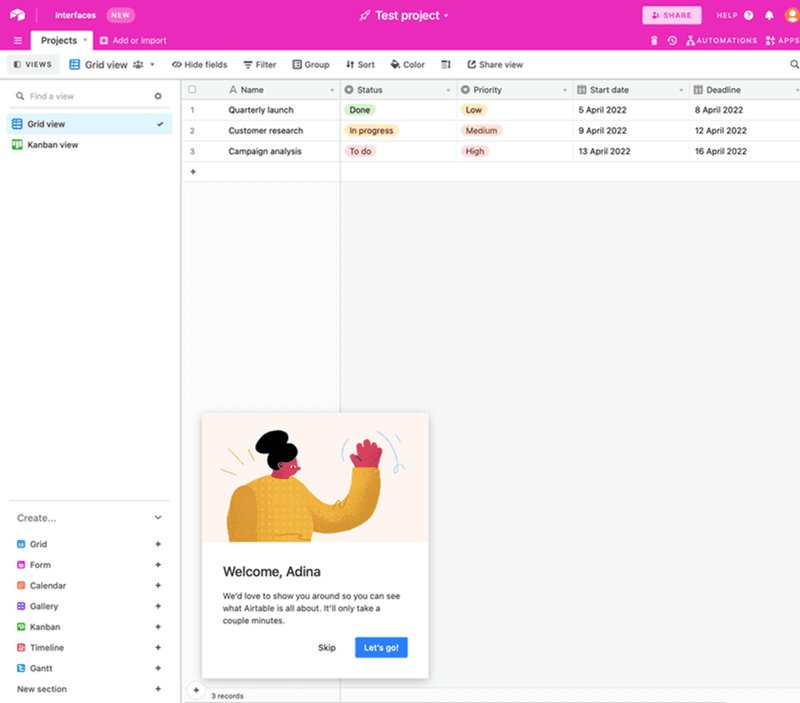This screenshot has width=800, height=703.
Task: Open the base history clock icon
Action: pyautogui.click(x=672, y=41)
